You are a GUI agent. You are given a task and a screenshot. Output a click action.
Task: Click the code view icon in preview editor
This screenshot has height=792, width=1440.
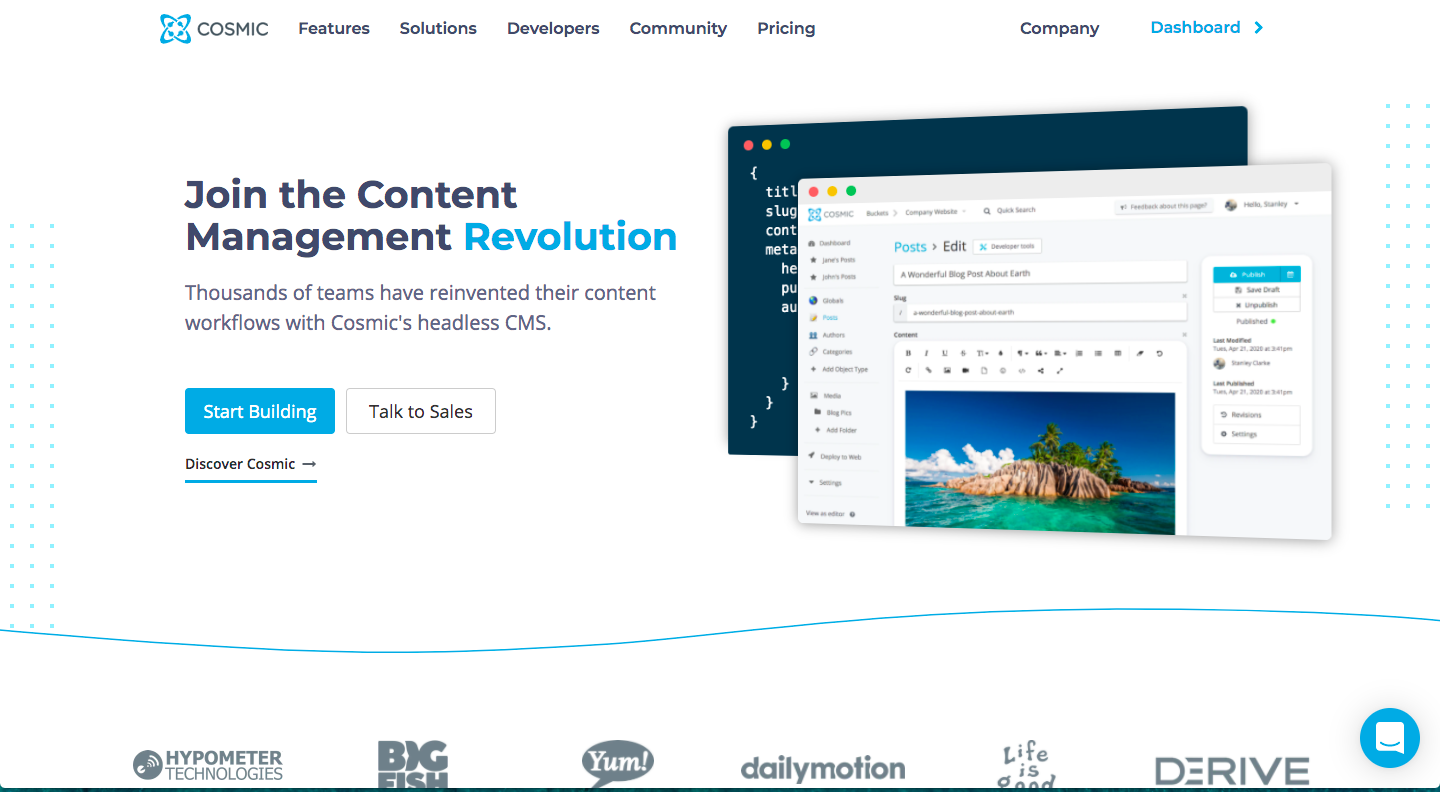[x=1022, y=371]
